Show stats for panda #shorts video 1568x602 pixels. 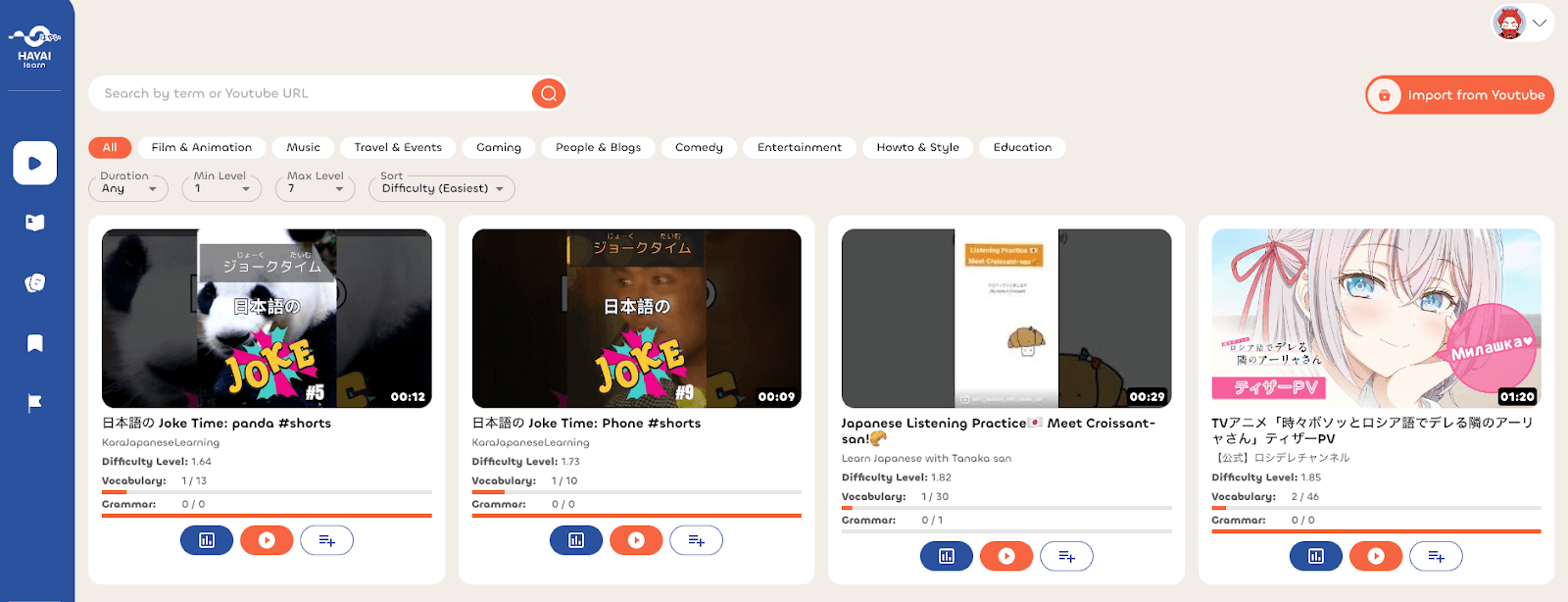207,540
